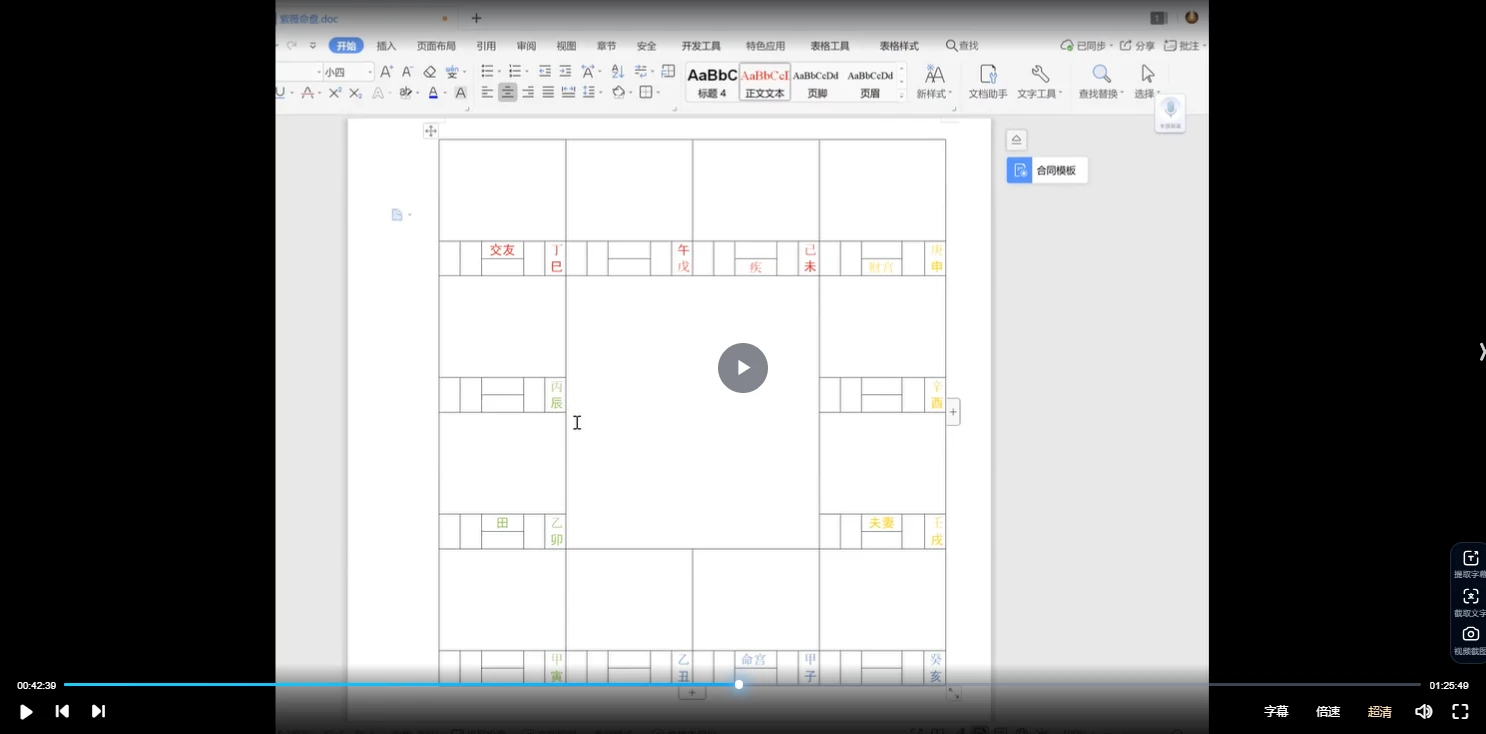Open the 选择 selection tool dropdown
The image size is (1486, 734).
click(1147, 82)
